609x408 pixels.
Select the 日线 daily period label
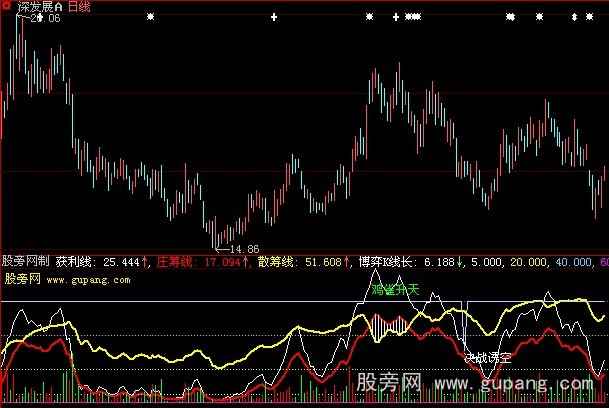tap(79, 7)
